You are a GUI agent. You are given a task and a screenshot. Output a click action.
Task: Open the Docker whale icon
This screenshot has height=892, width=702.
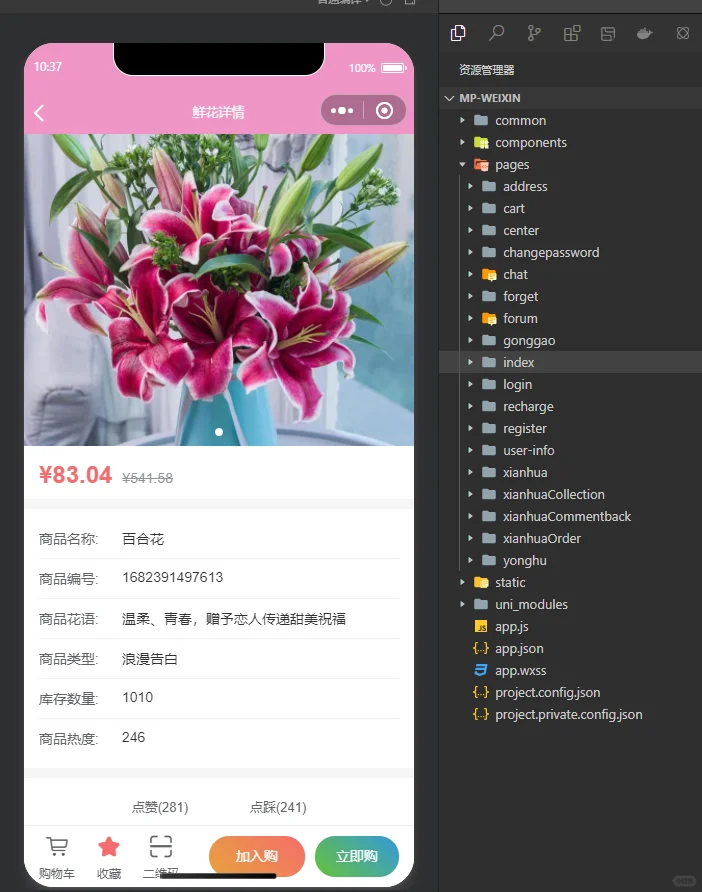(x=645, y=34)
